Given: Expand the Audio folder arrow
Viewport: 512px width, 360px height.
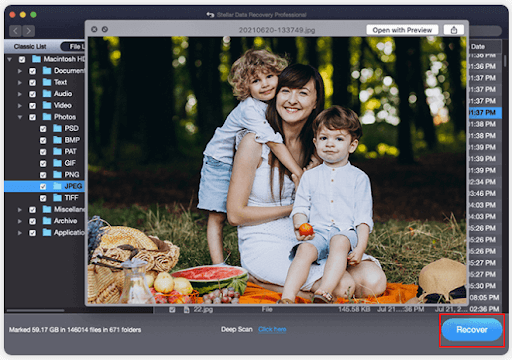Looking at the screenshot, I should 20,94.
